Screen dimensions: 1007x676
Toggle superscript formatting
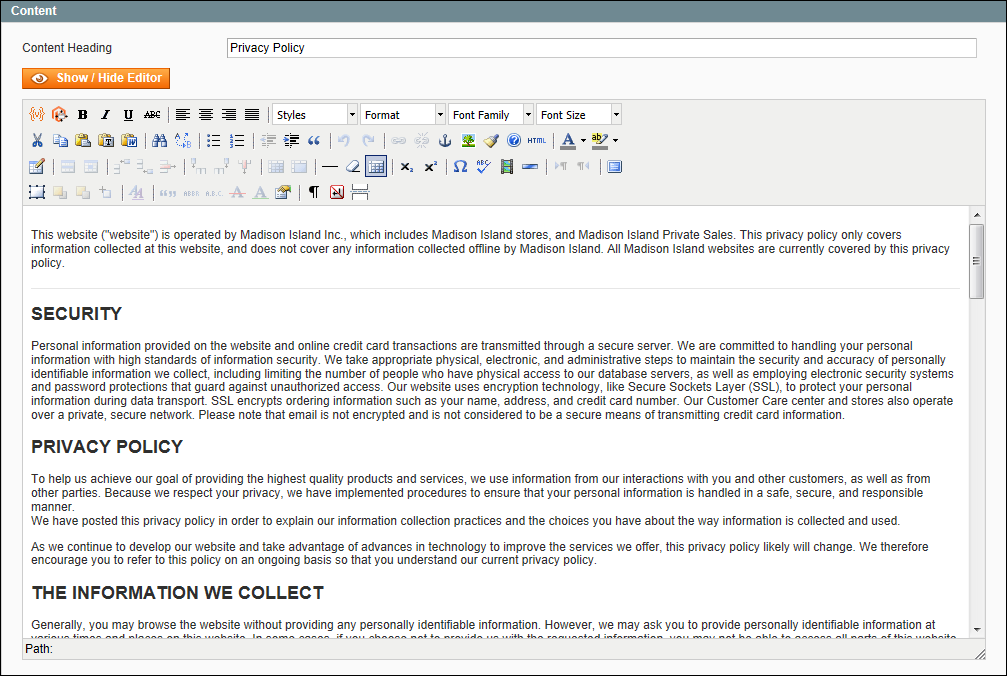point(430,167)
